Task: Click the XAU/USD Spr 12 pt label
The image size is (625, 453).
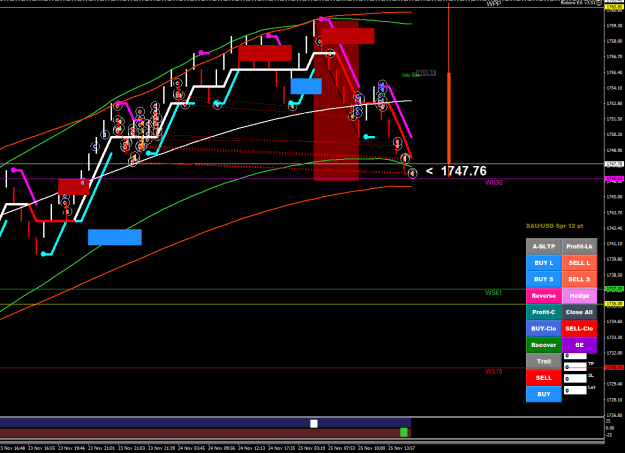Action: (x=554, y=226)
